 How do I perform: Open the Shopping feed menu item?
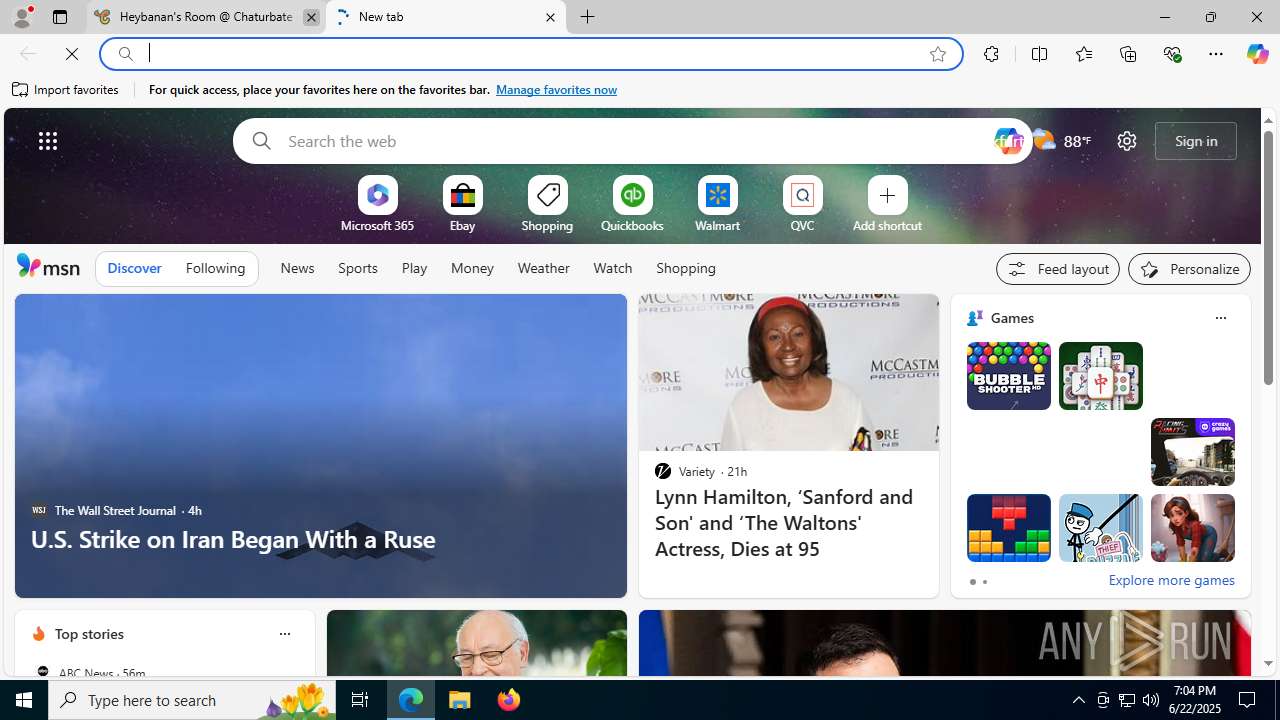[686, 268]
